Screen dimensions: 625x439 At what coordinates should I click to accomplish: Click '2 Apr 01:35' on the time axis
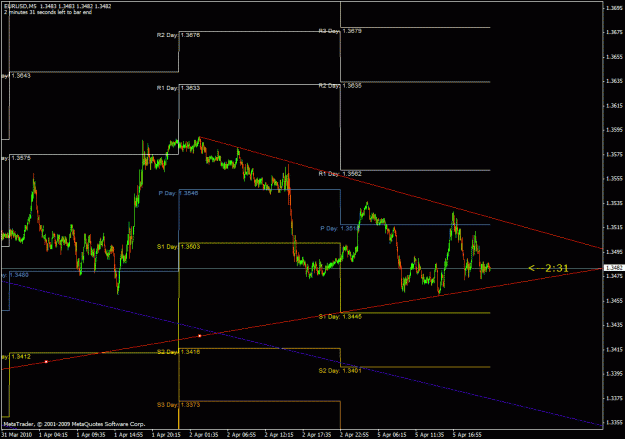(204, 435)
